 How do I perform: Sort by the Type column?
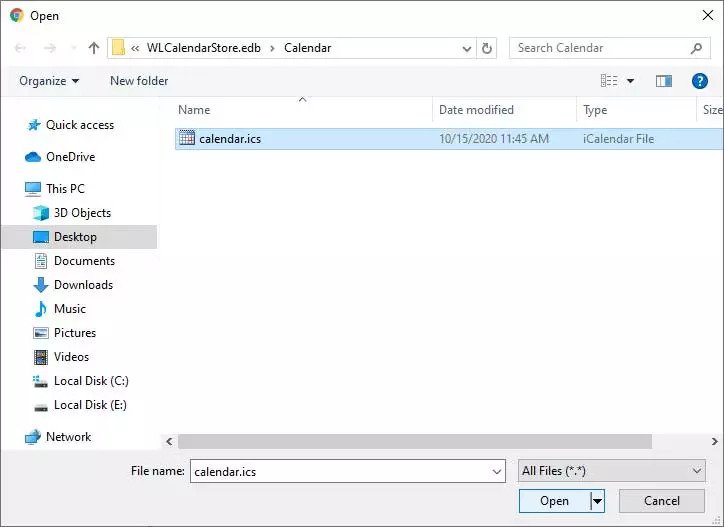click(x=595, y=110)
